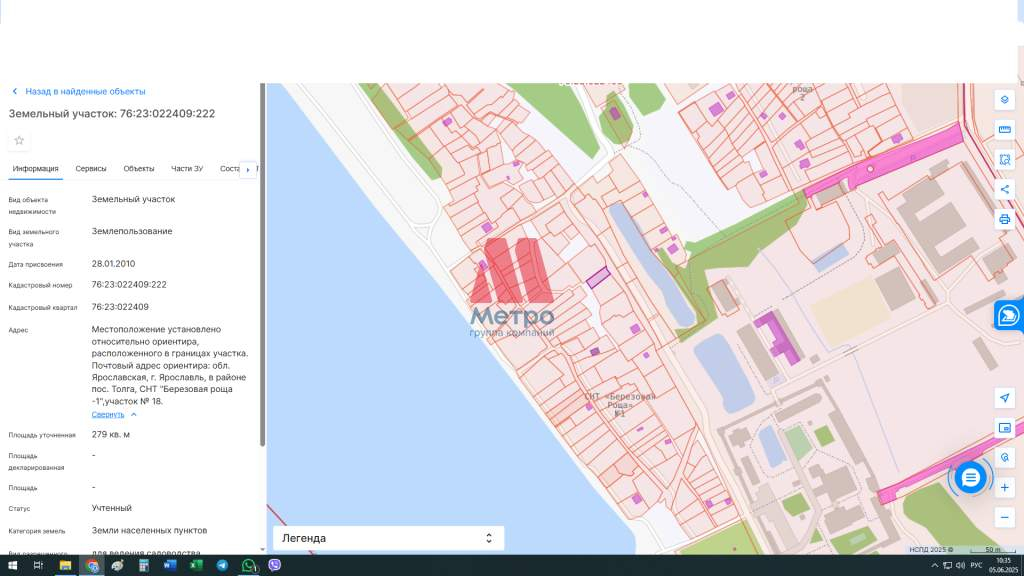
Task: Switch the РУС keyboard language indicator
Action: pyautogui.click(x=976, y=566)
